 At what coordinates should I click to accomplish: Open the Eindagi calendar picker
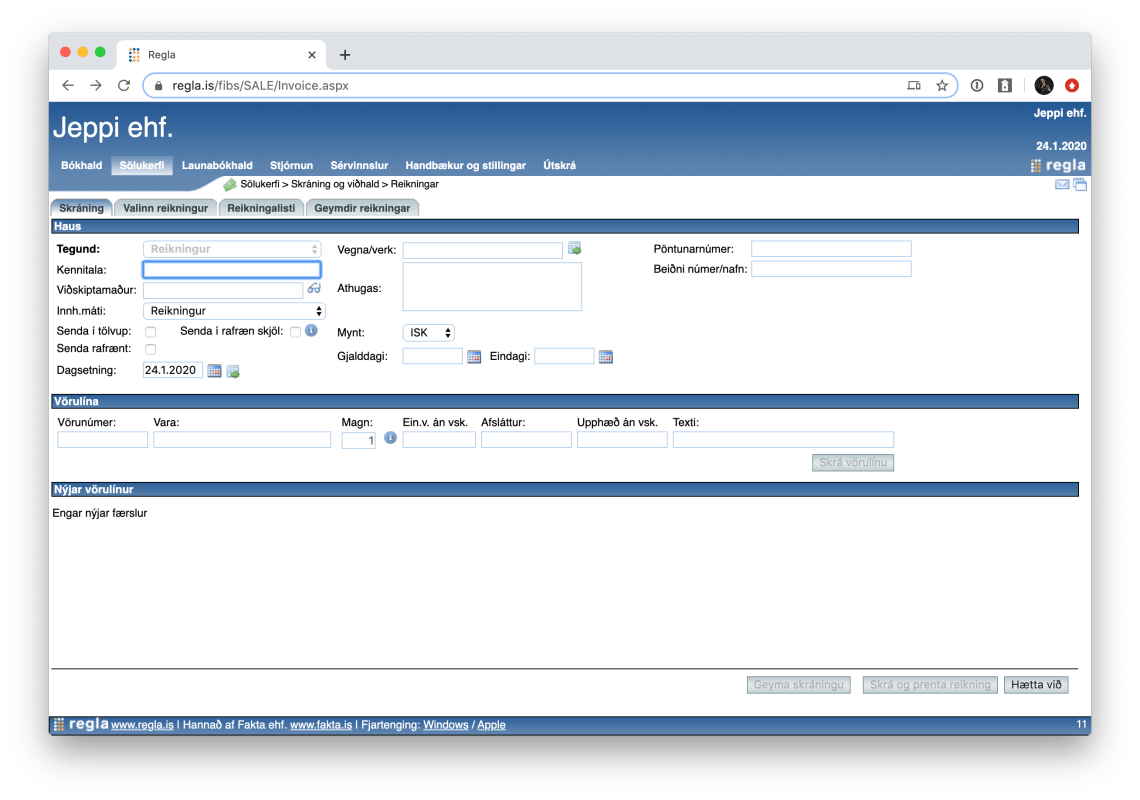pyautogui.click(x=605, y=357)
